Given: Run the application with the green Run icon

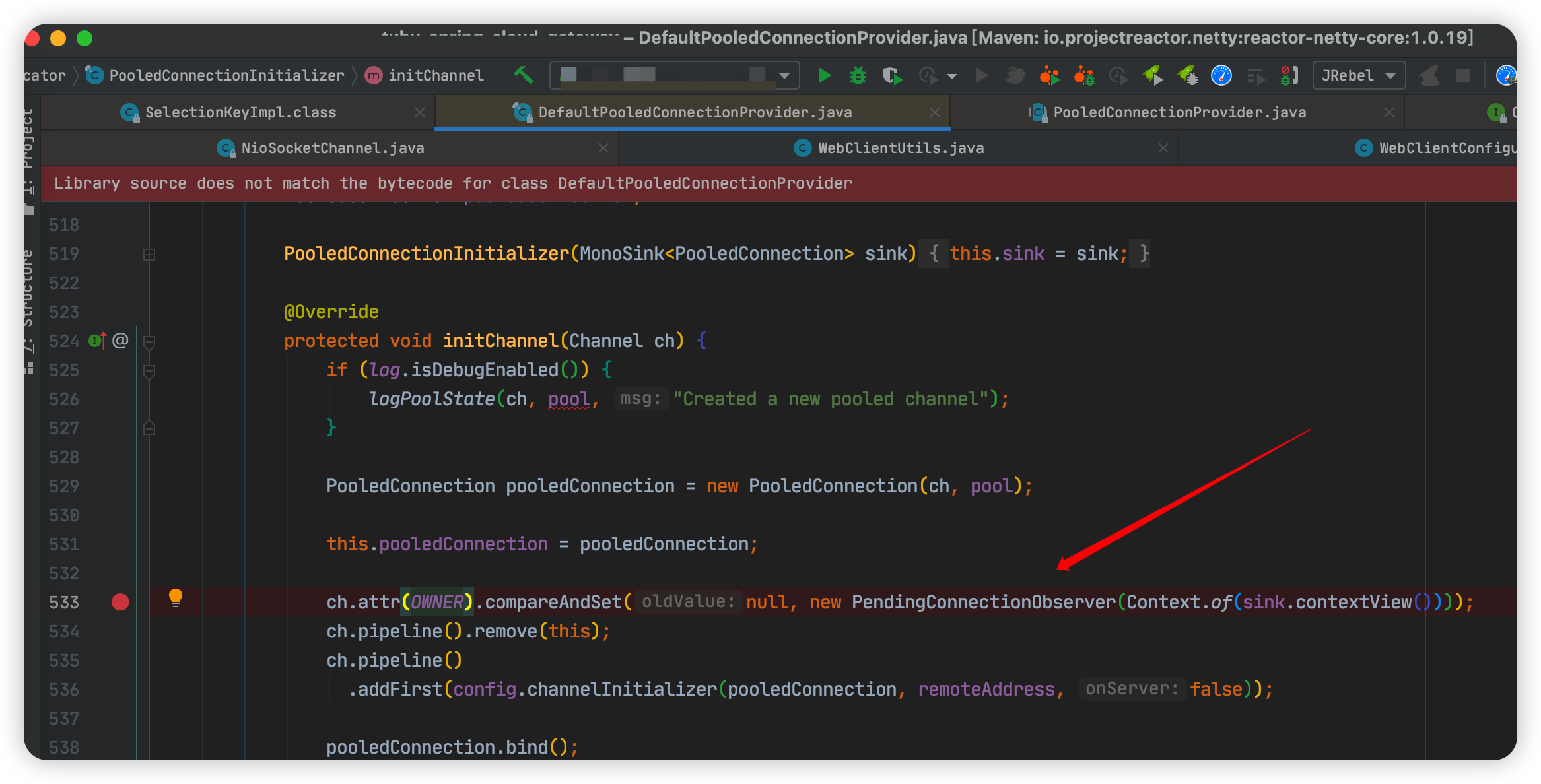Looking at the screenshot, I should 825,75.
